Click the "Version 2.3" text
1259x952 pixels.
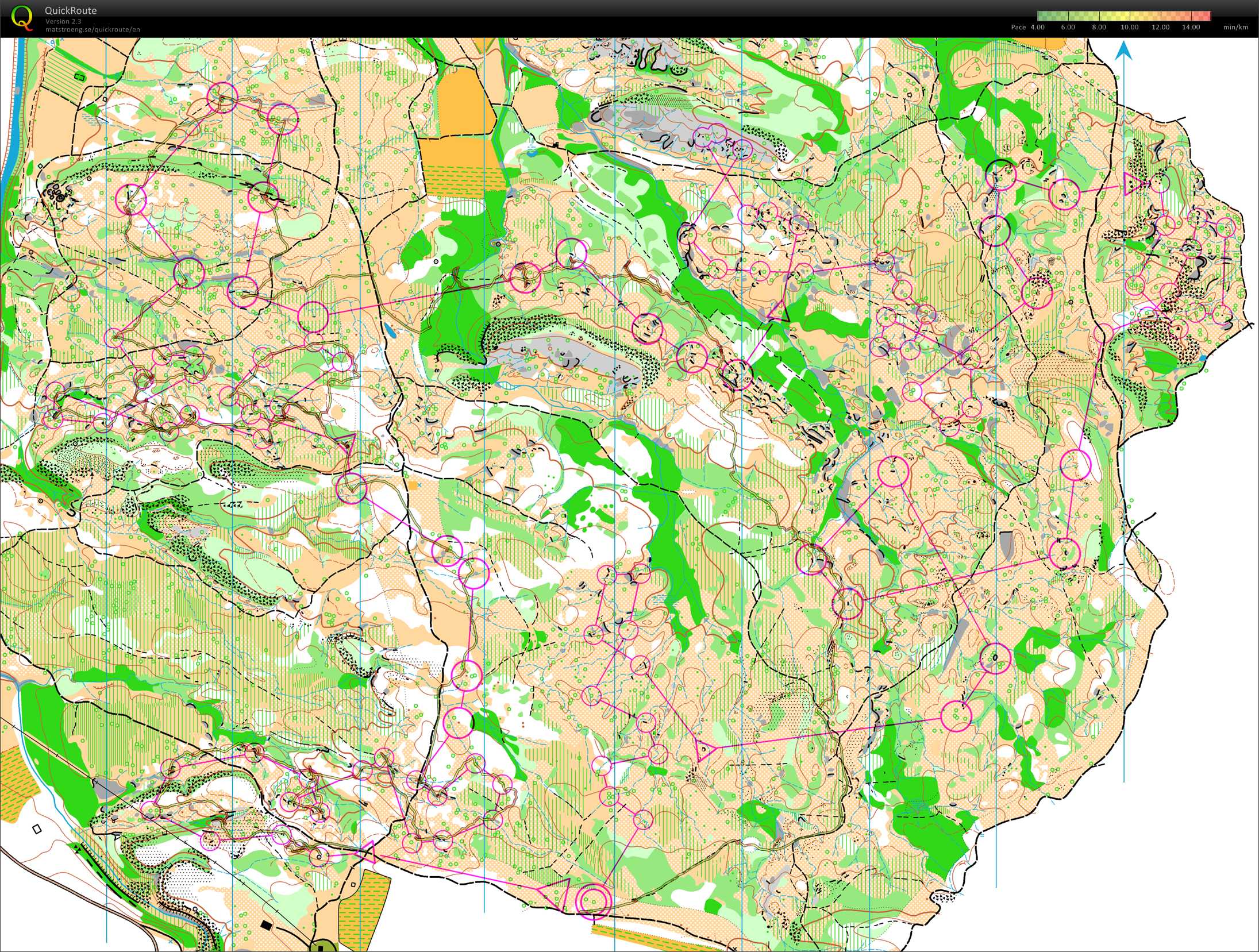(63, 21)
